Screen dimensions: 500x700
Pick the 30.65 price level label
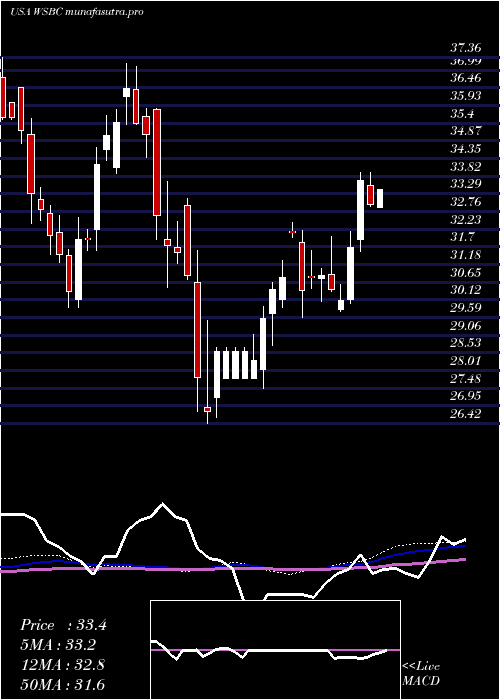tap(466, 273)
